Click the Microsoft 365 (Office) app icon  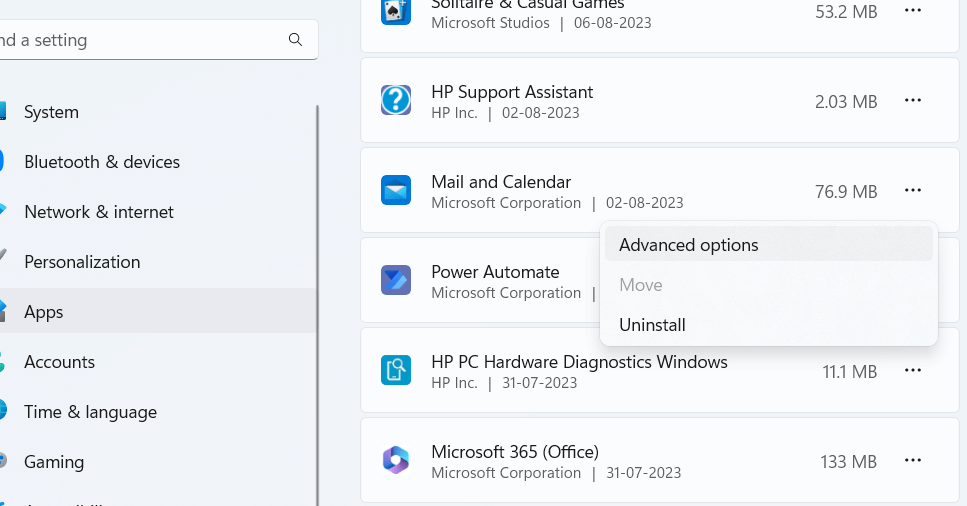[396, 460]
